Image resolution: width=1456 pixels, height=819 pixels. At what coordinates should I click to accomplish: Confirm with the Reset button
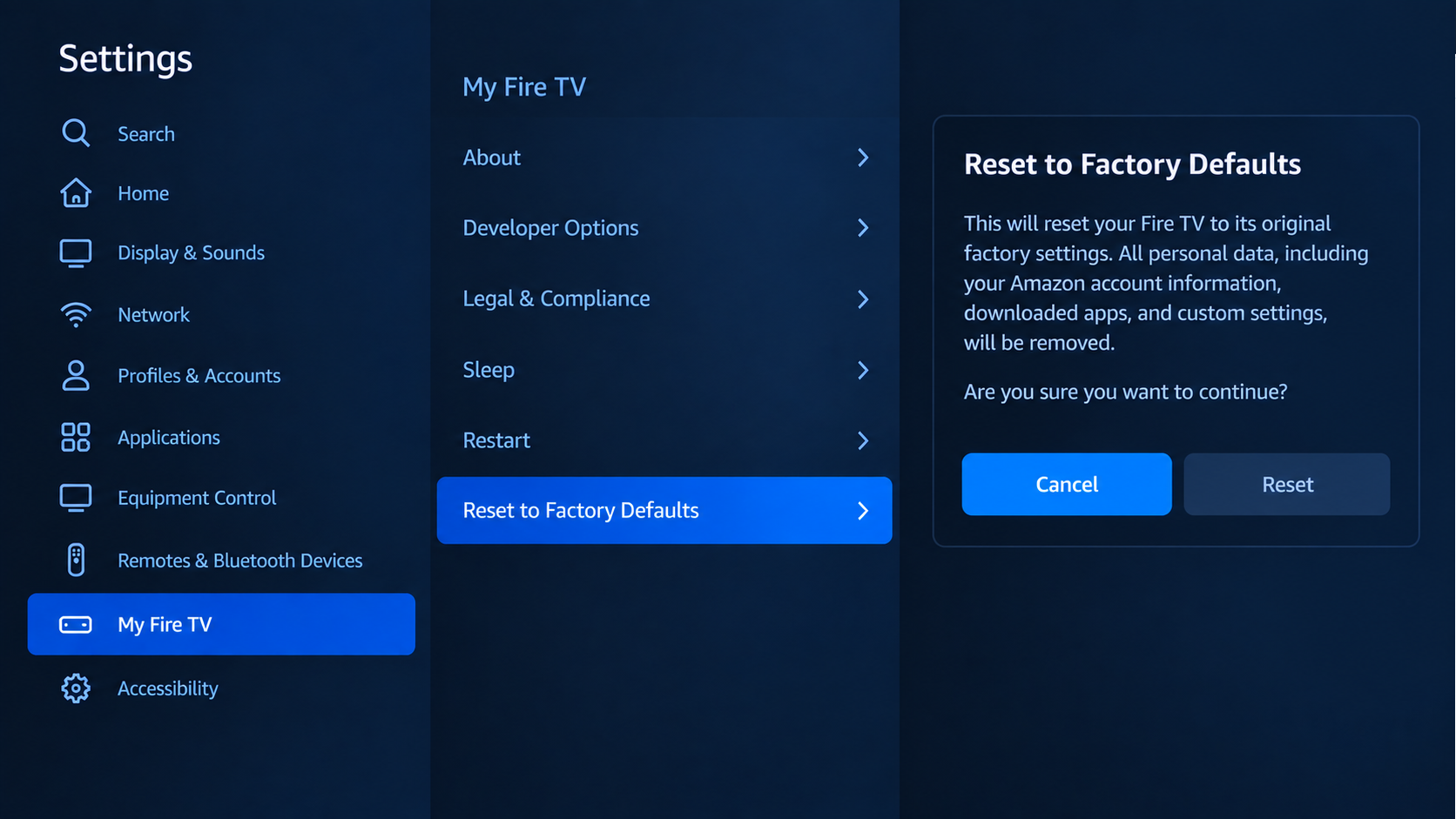(x=1287, y=484)
